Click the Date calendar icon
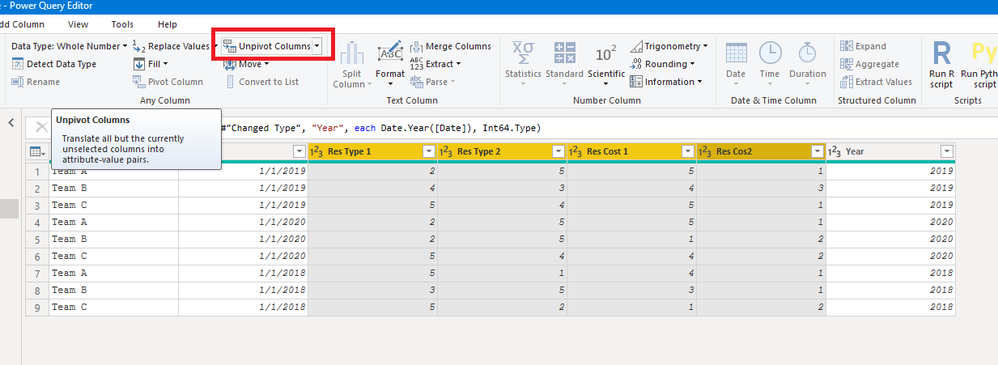 pos(736,52)
